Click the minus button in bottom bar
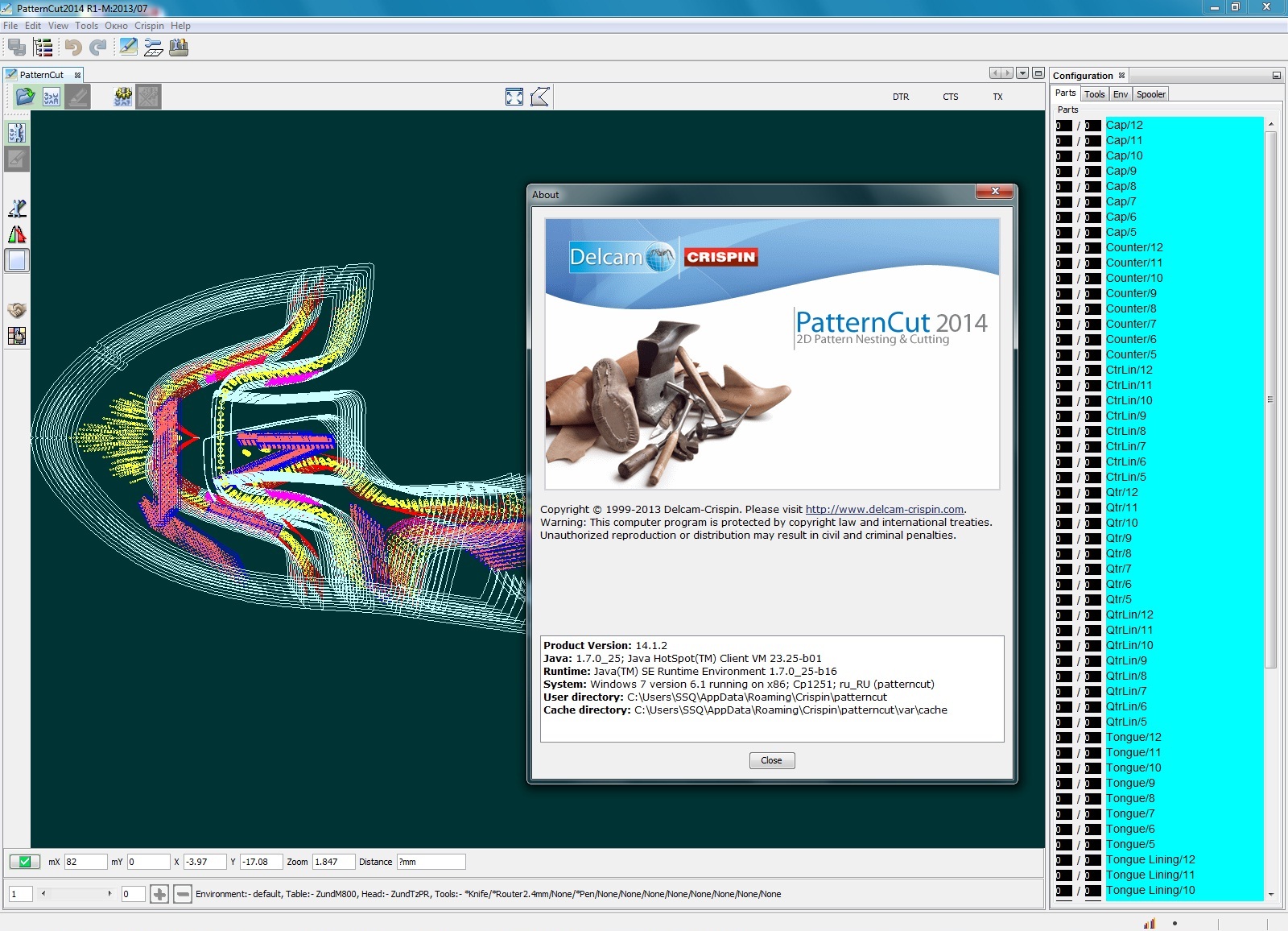This screenshot has height=931, width=1288. point(183,893)
